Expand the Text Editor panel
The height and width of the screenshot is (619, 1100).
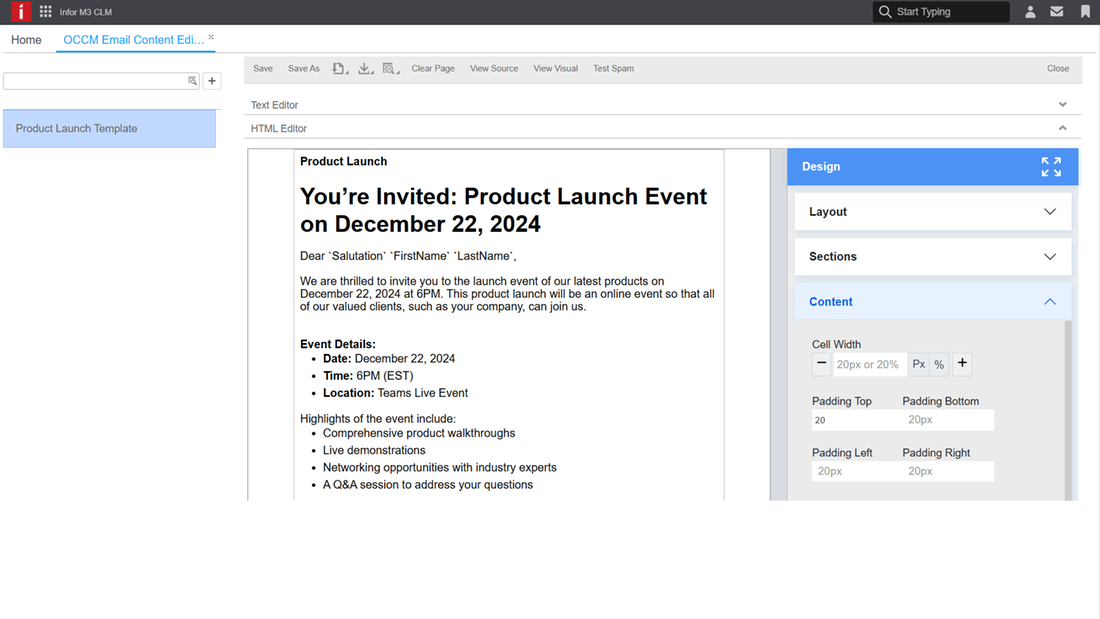pyautogui.click(x=1062, y=104)
